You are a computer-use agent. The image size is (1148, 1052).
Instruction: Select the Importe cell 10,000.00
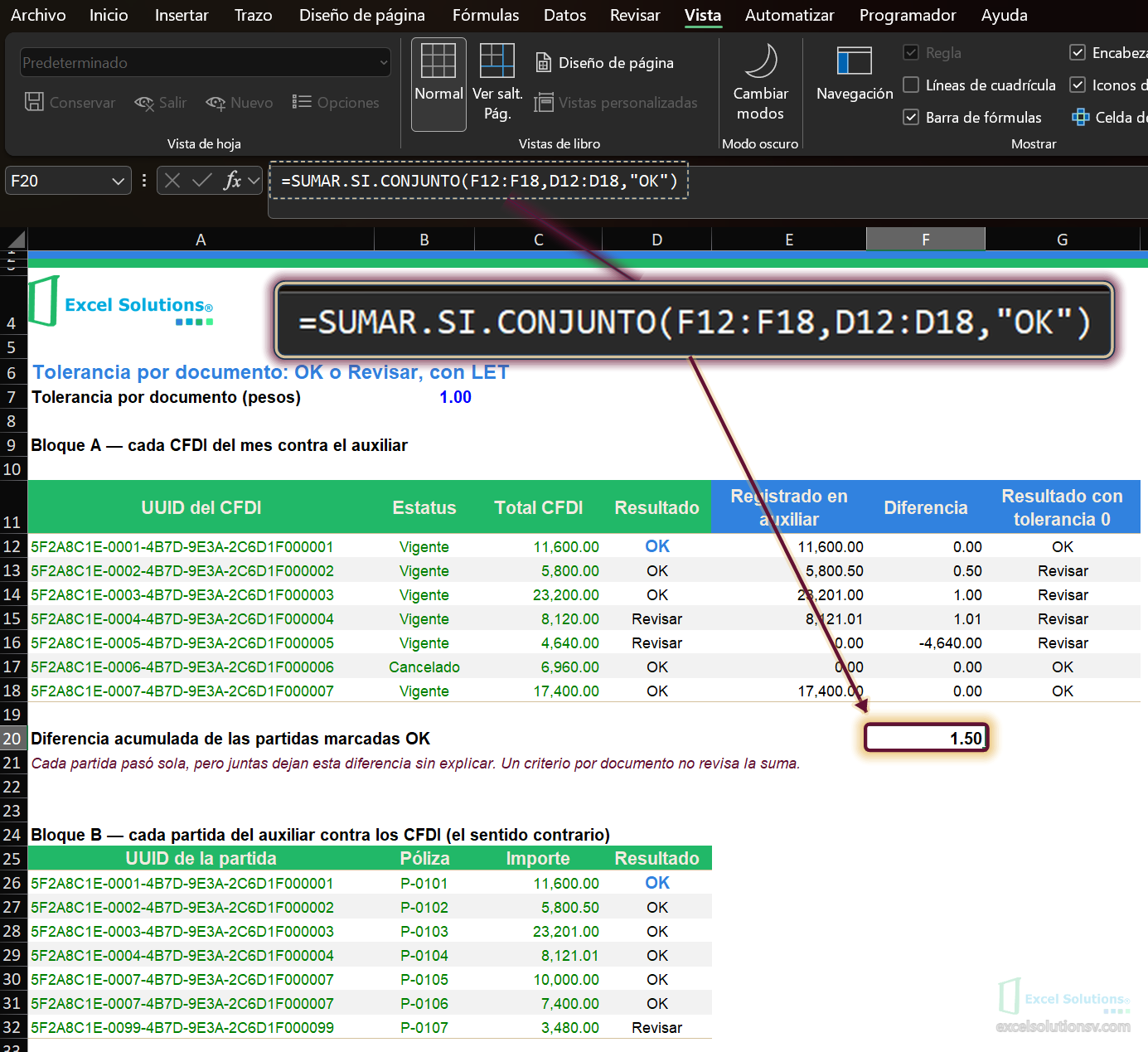539,980
